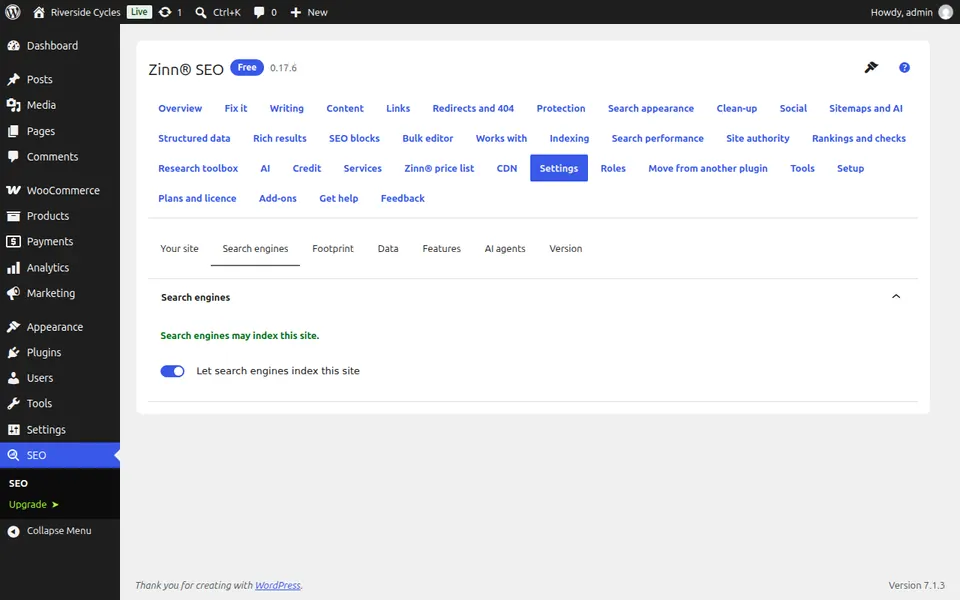Open Search performance
This screenshot has height=600, width=960.
coord(658,138)
